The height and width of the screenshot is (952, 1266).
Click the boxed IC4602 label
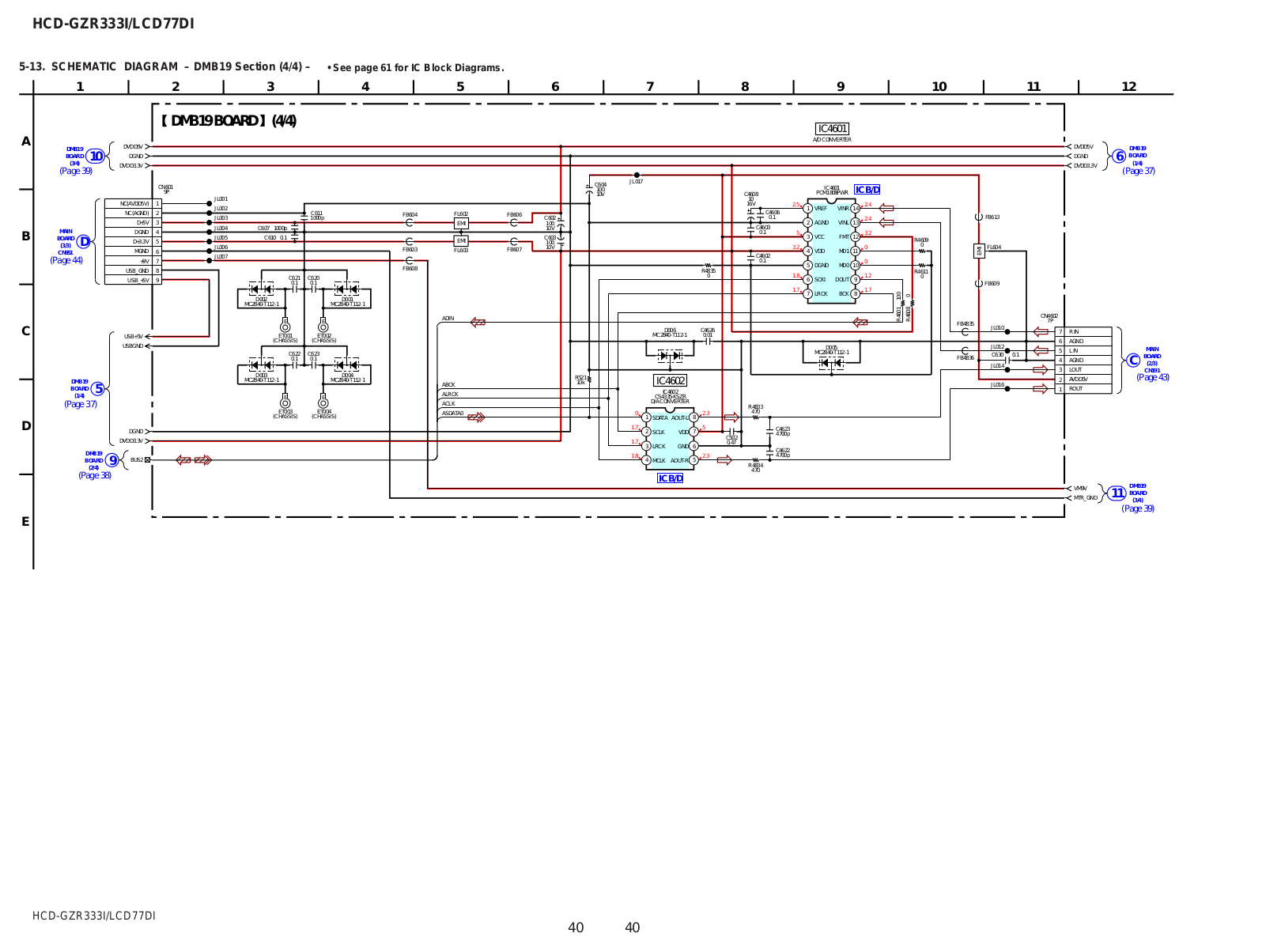point(670,380)
